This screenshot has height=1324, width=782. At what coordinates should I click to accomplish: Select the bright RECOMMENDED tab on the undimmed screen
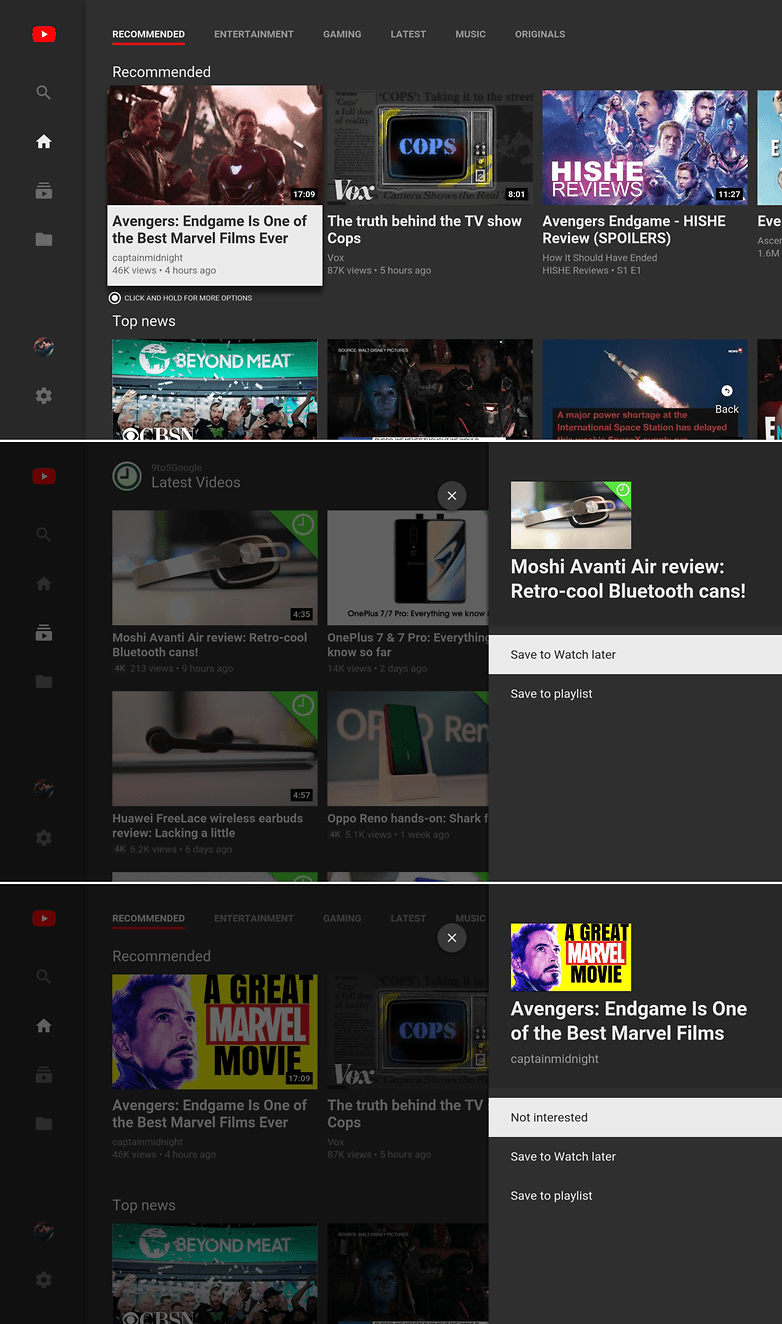pyautogui.click(x=148, y=34)
